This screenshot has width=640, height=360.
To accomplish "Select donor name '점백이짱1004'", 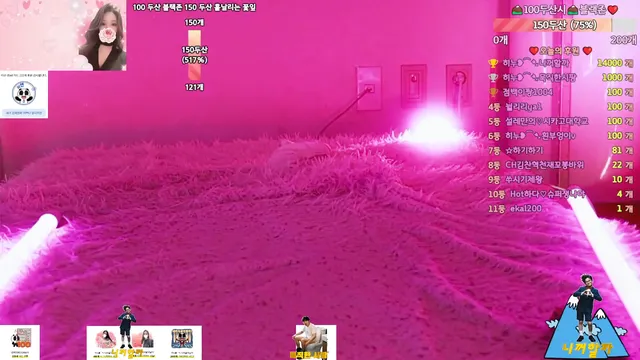I will pos(527,92).
